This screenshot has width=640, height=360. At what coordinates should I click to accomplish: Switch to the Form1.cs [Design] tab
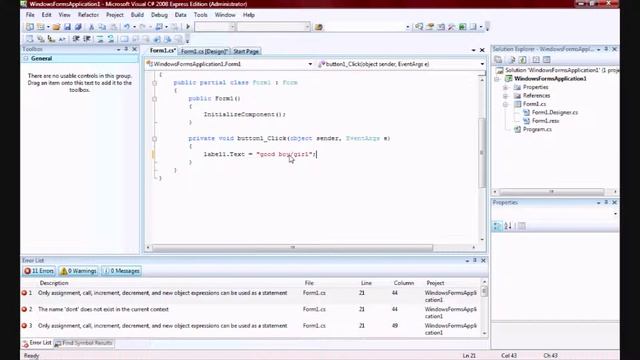(204, 51)
